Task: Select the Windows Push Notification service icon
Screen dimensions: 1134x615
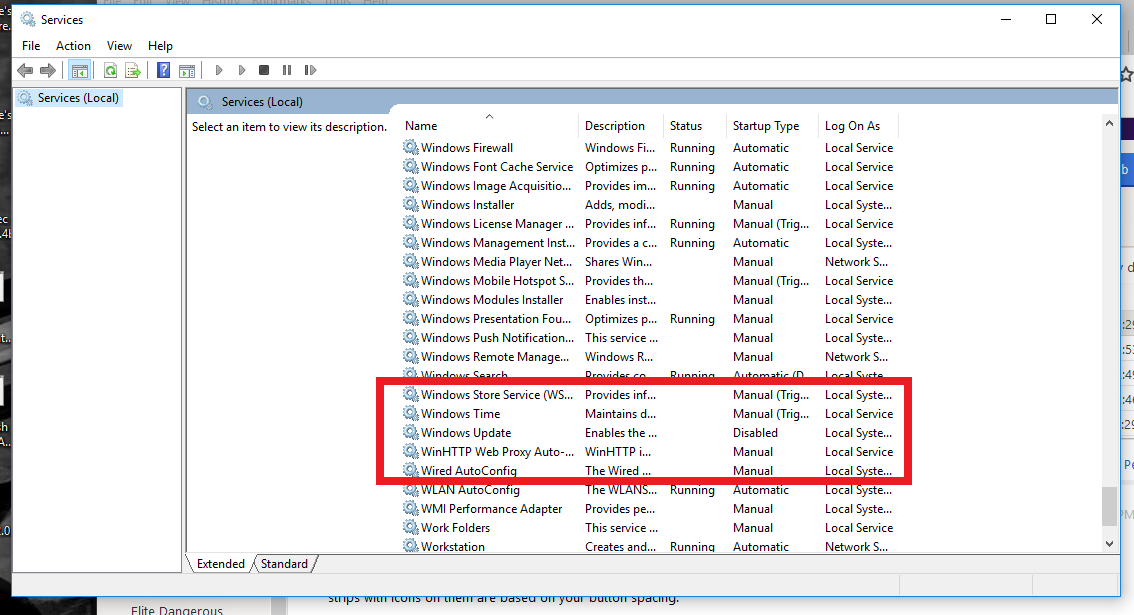Action: point(411,337)
